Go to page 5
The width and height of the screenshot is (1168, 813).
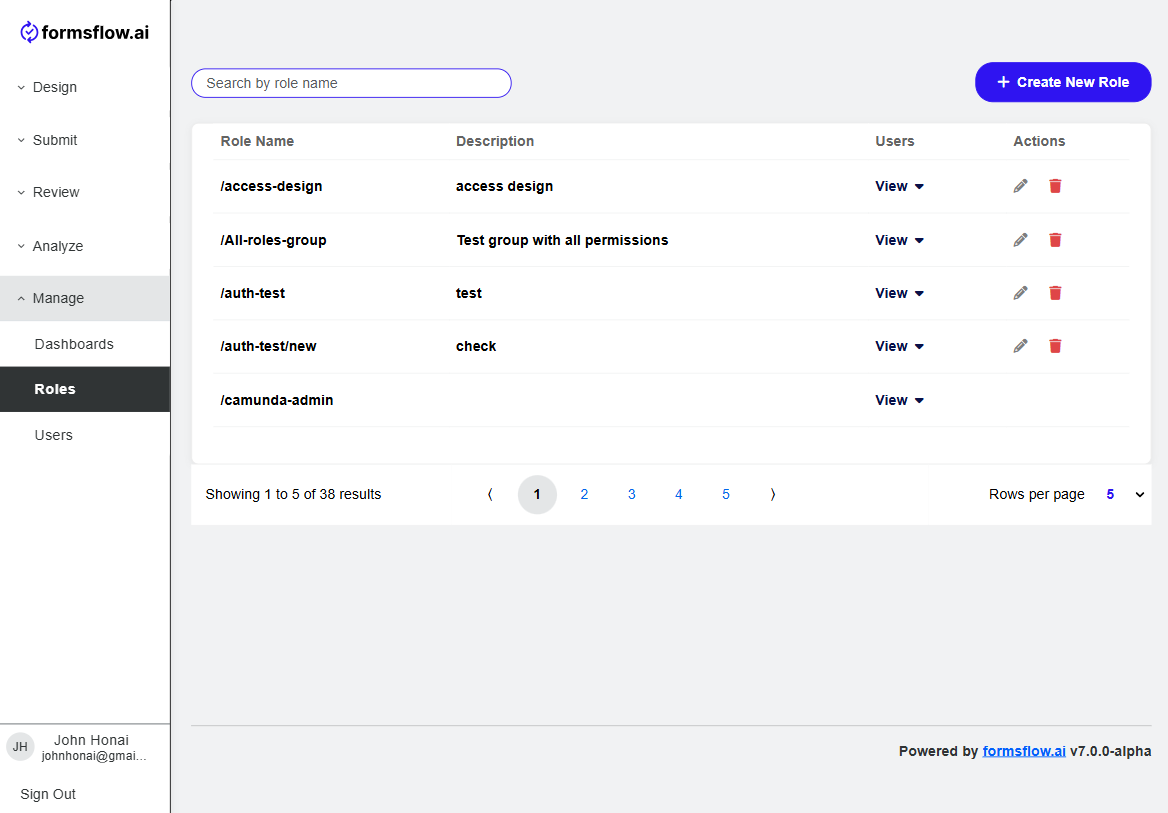click(x=726, y=494)
